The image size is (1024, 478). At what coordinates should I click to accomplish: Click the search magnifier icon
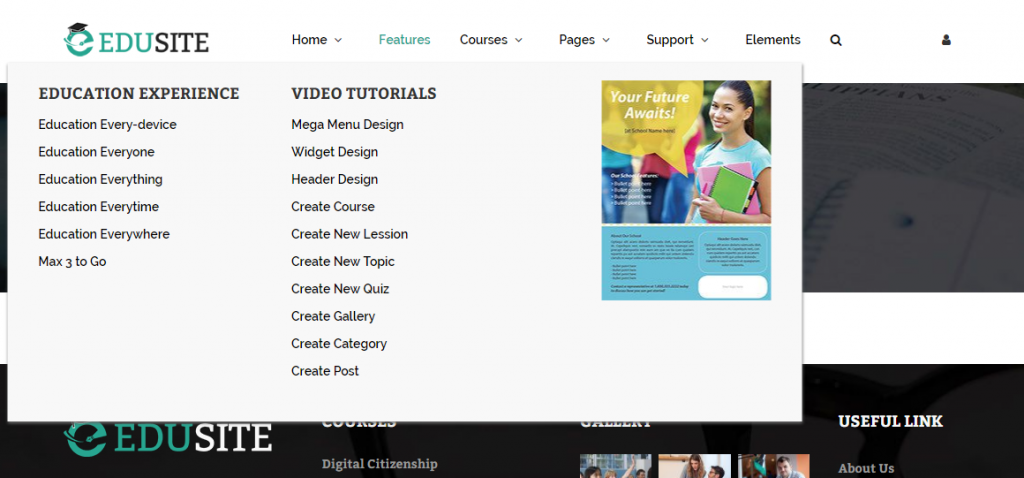[x=836, y=40]
